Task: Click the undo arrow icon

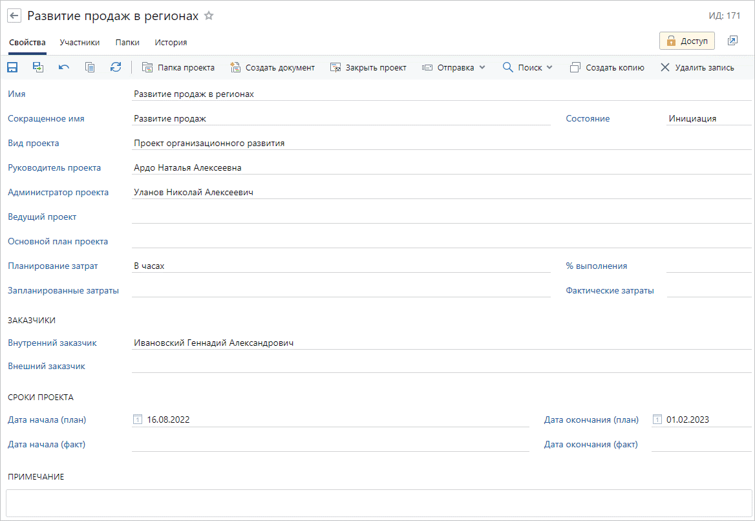Action: 64,67
